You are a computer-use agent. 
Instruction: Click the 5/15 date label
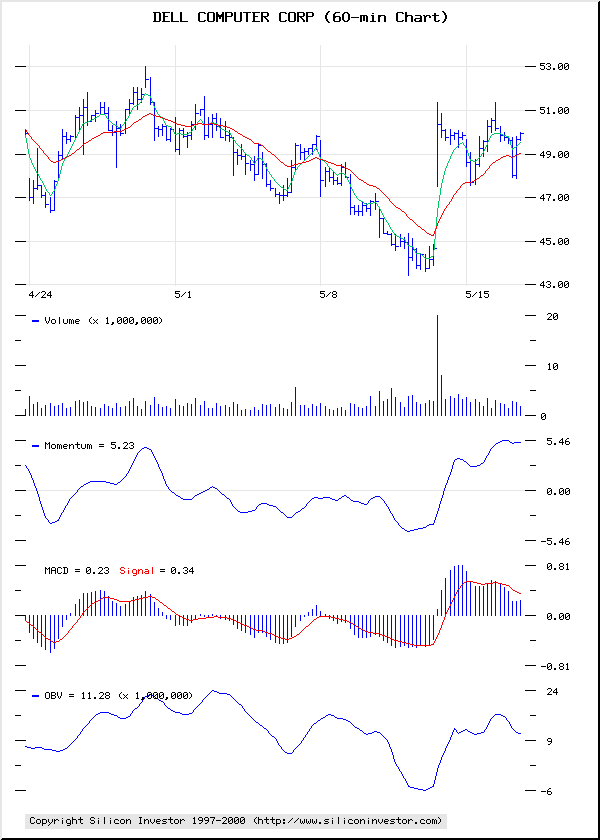[x=477, y=294]
